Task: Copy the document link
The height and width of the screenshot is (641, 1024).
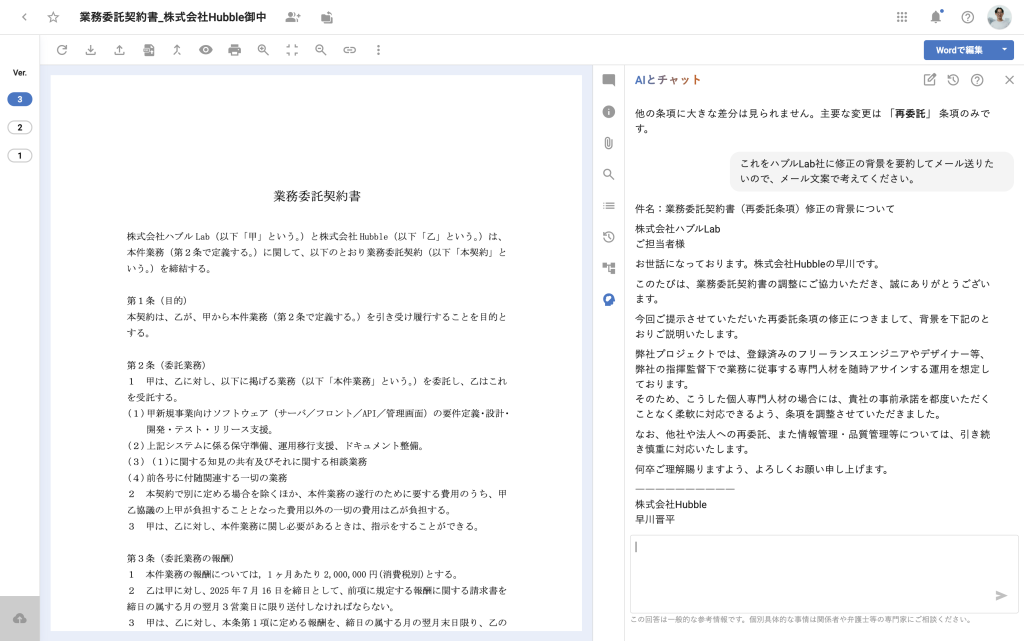Action: click(x=350, y=50)
